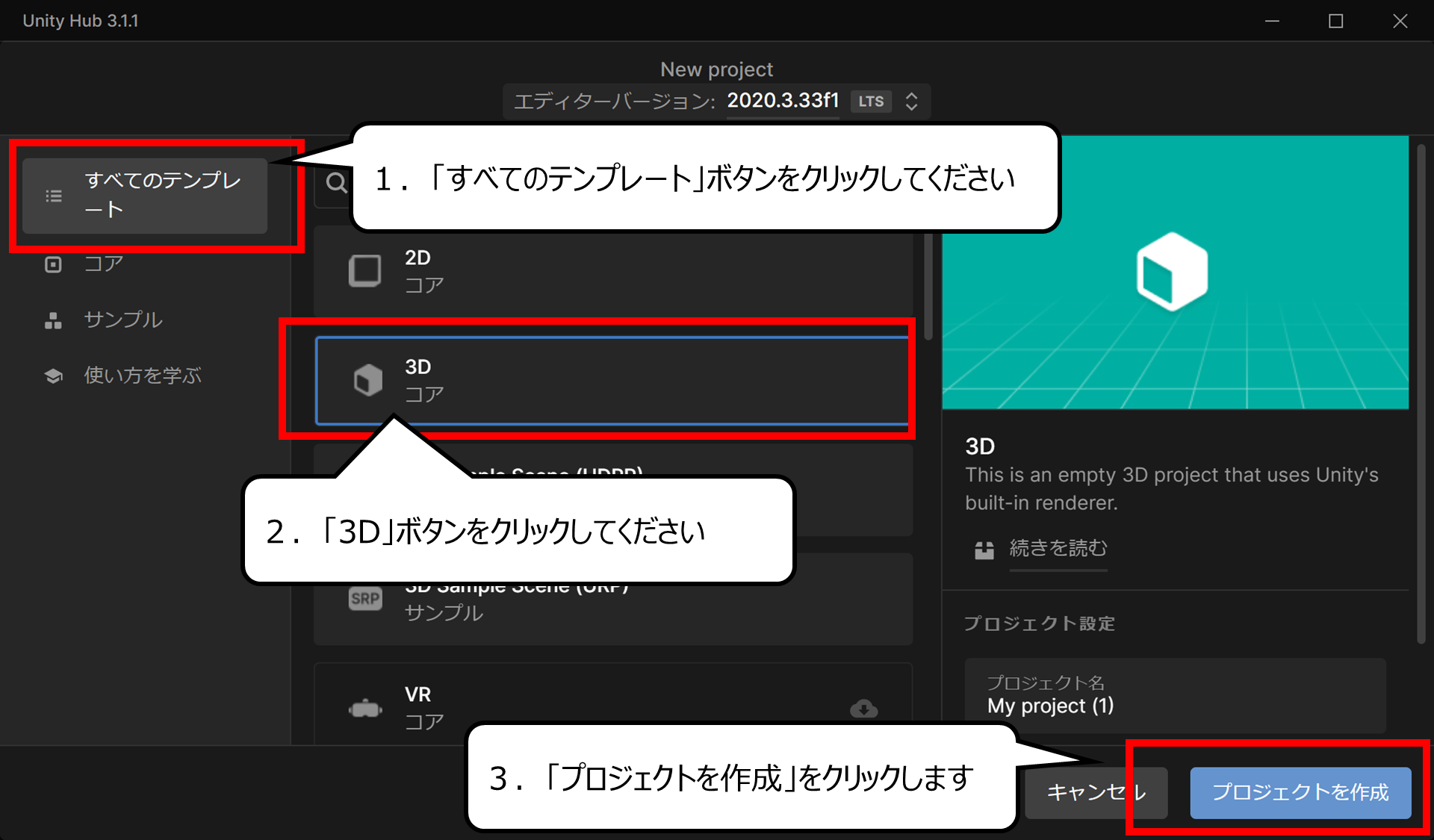Click the 2D template square icon

click(x=365, y=271)
